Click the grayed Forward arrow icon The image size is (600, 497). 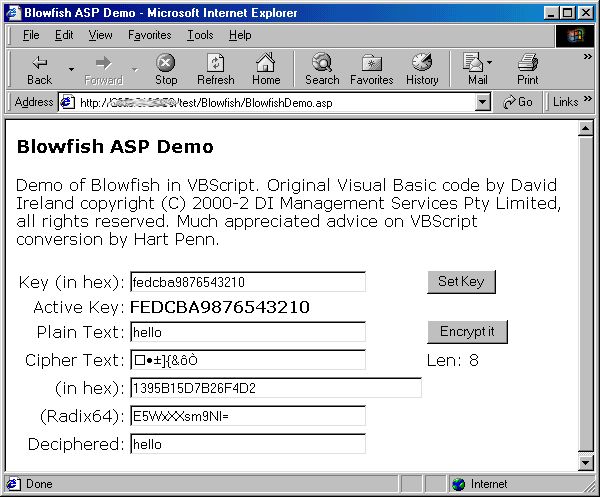point(103,62)
